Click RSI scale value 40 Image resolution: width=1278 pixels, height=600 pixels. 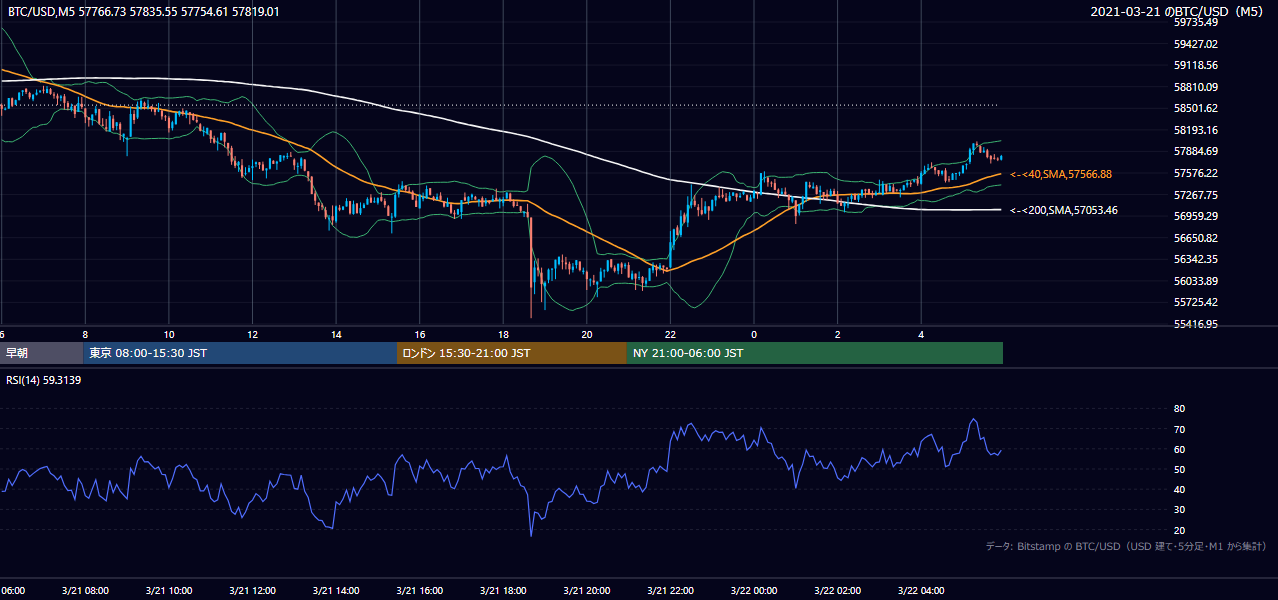1179,489
